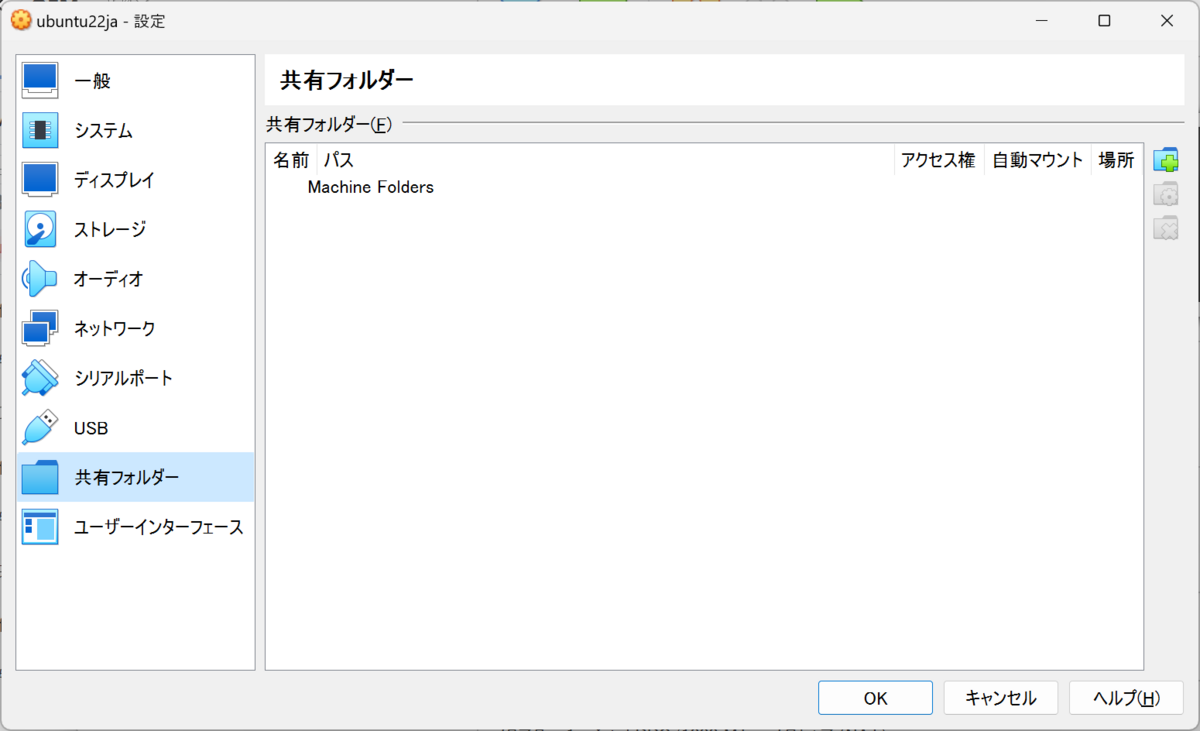Screen dimensions: 1200x731
Task: Click the USB plug icon
Action: pyautogui.click(x=40, y=428)
